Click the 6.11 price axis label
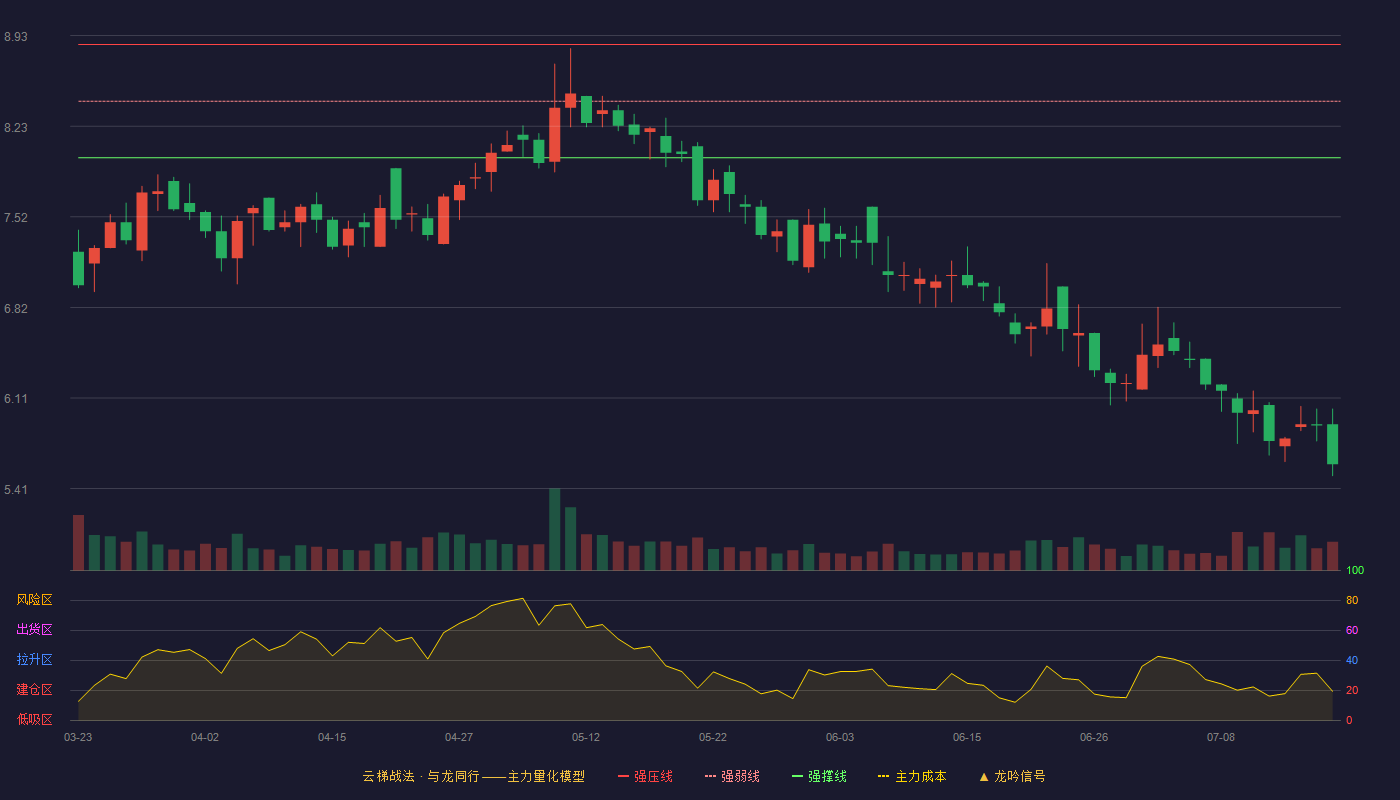Screen dimensions: 1400x800 pos(16,399)
